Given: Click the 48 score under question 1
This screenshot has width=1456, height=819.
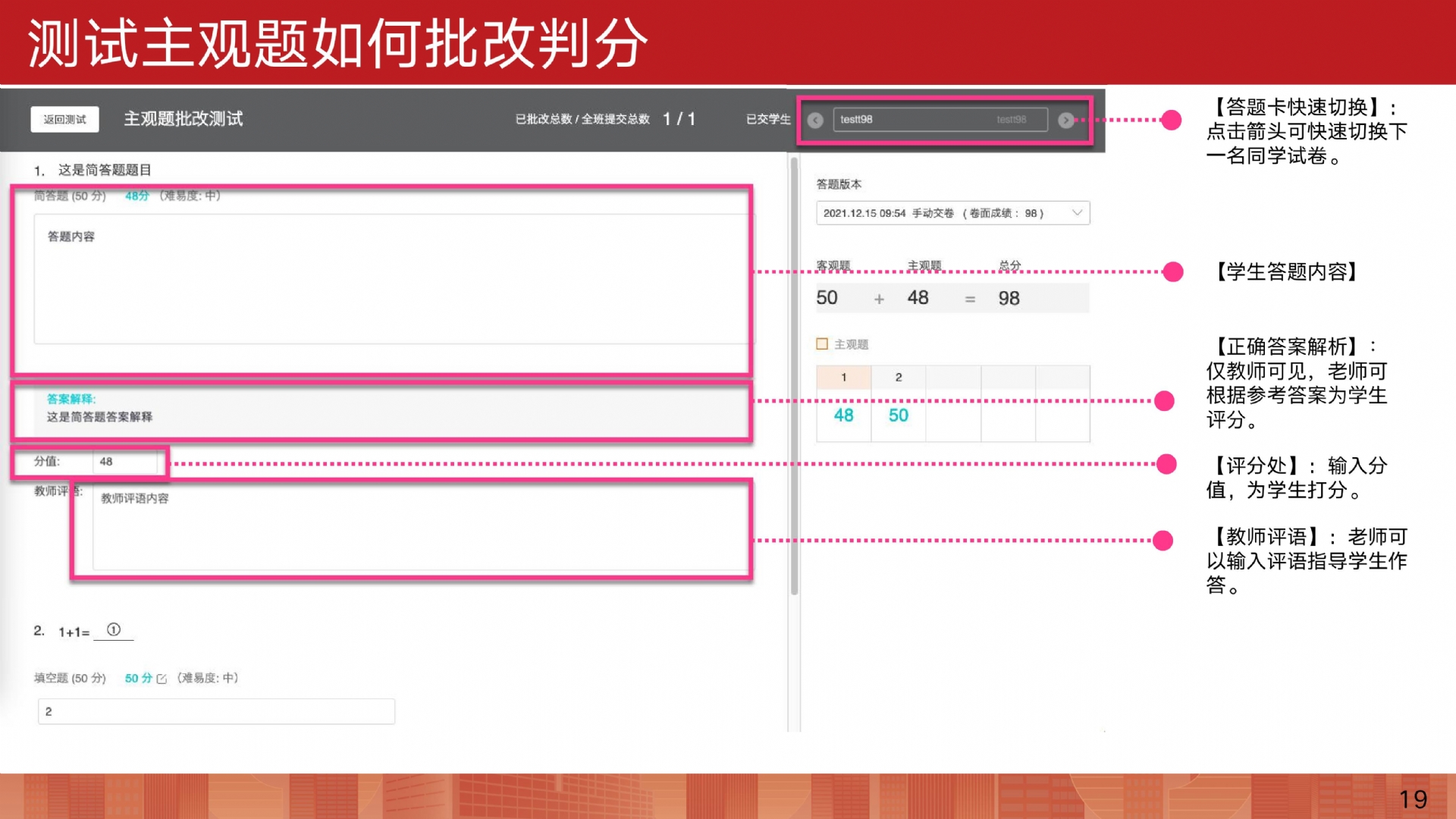Looking at the screenshot, I should [x=843, y=416].
